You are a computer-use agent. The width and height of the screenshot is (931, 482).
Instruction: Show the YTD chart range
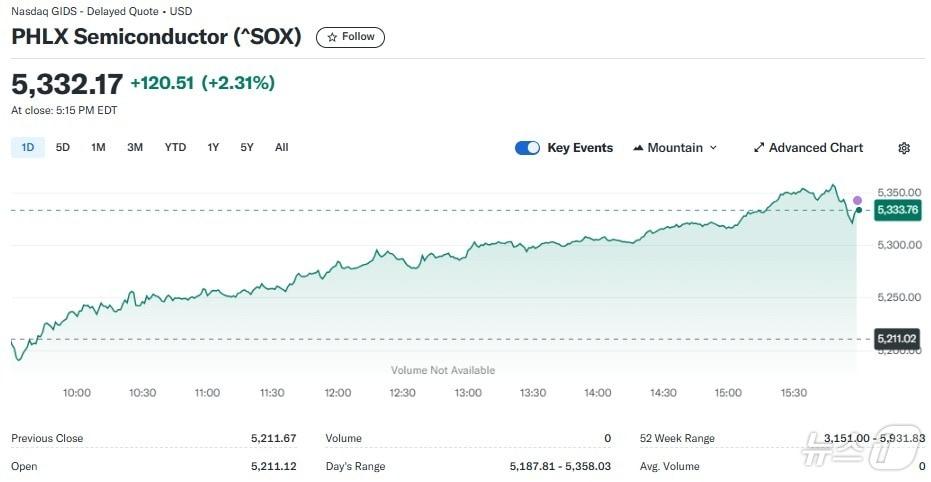(175, 148)
